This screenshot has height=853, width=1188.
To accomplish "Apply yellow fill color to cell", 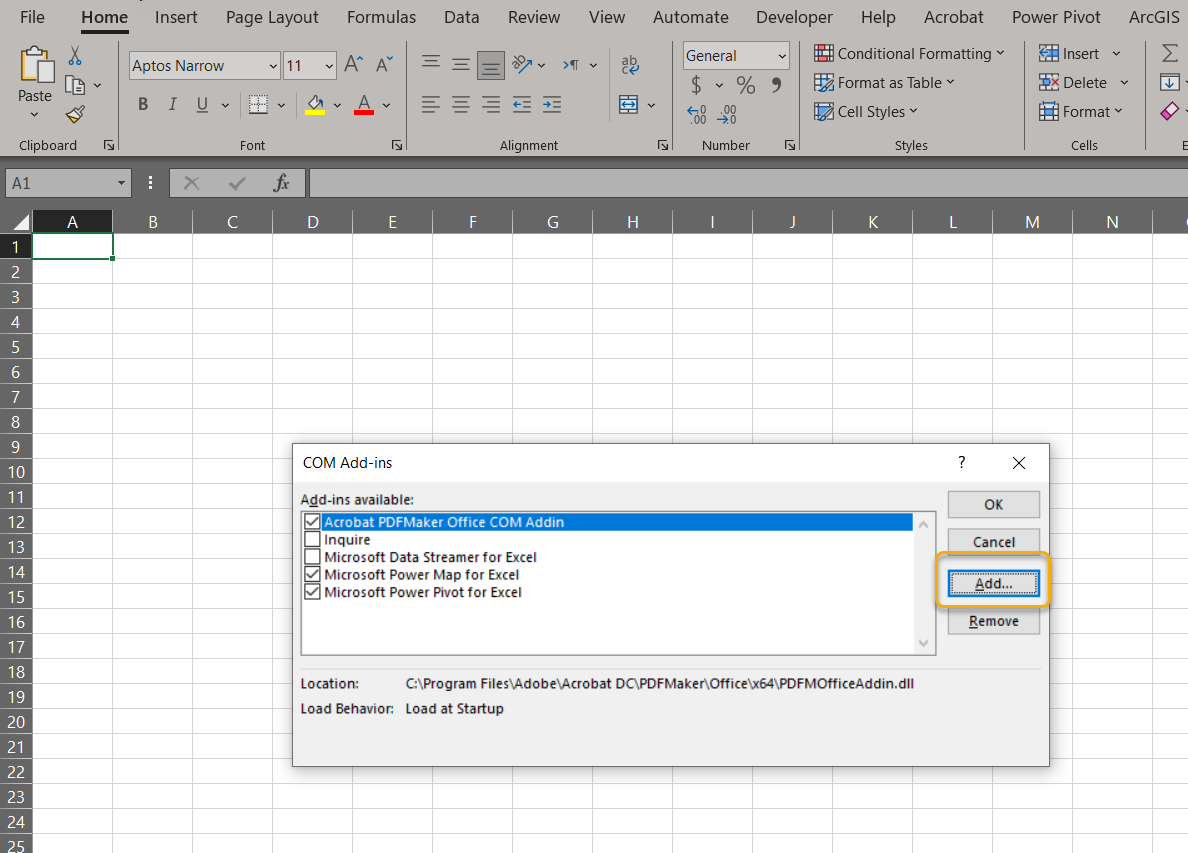I will coord(317,105).
